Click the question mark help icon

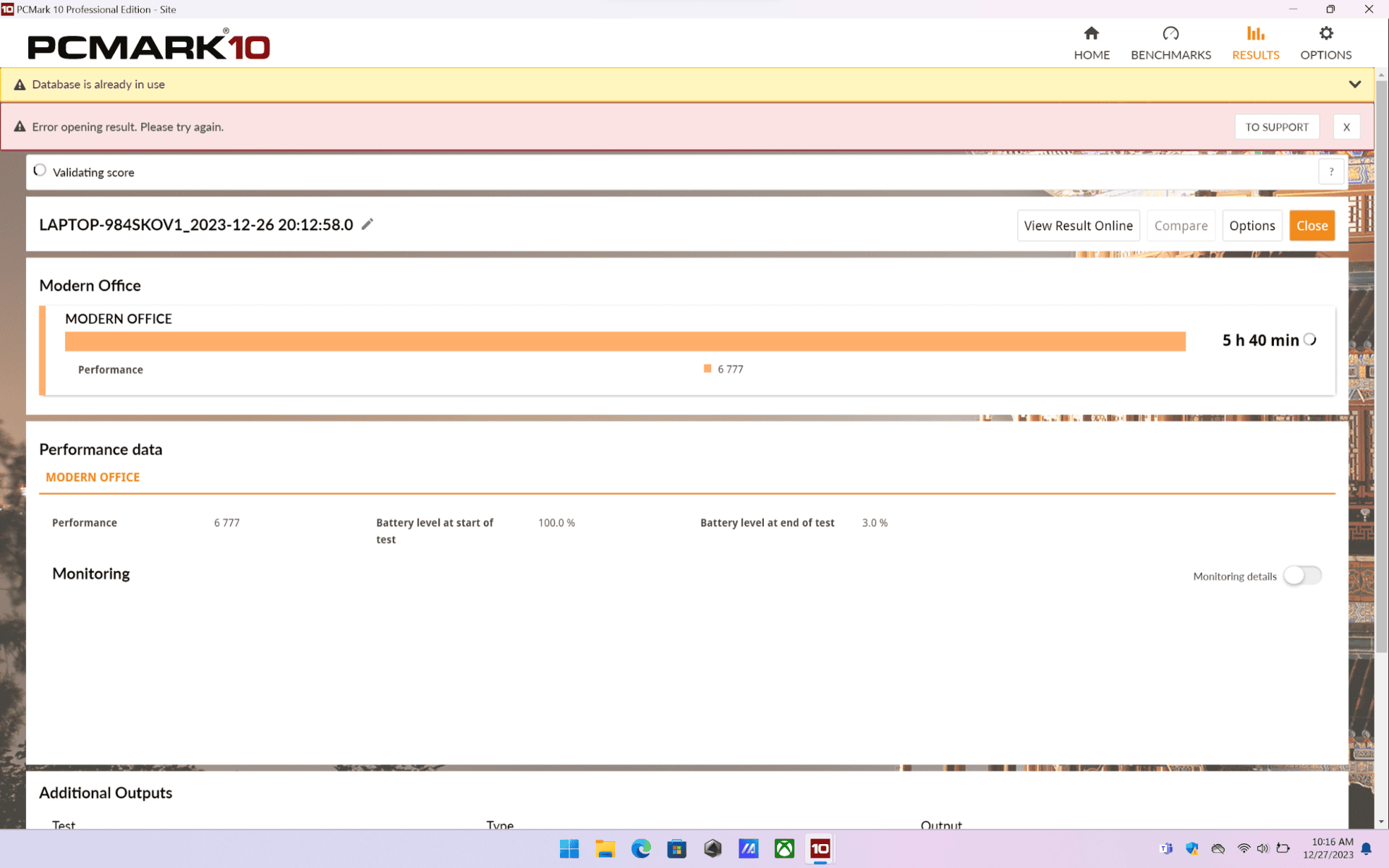coord(1331,172)
